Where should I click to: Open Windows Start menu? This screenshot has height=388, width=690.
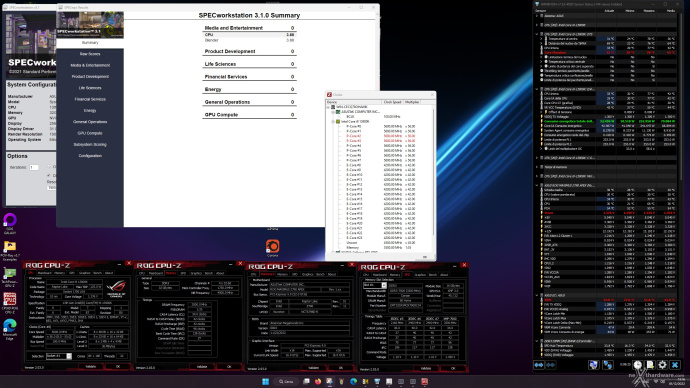pyautogui.click(x=265, y=381)
